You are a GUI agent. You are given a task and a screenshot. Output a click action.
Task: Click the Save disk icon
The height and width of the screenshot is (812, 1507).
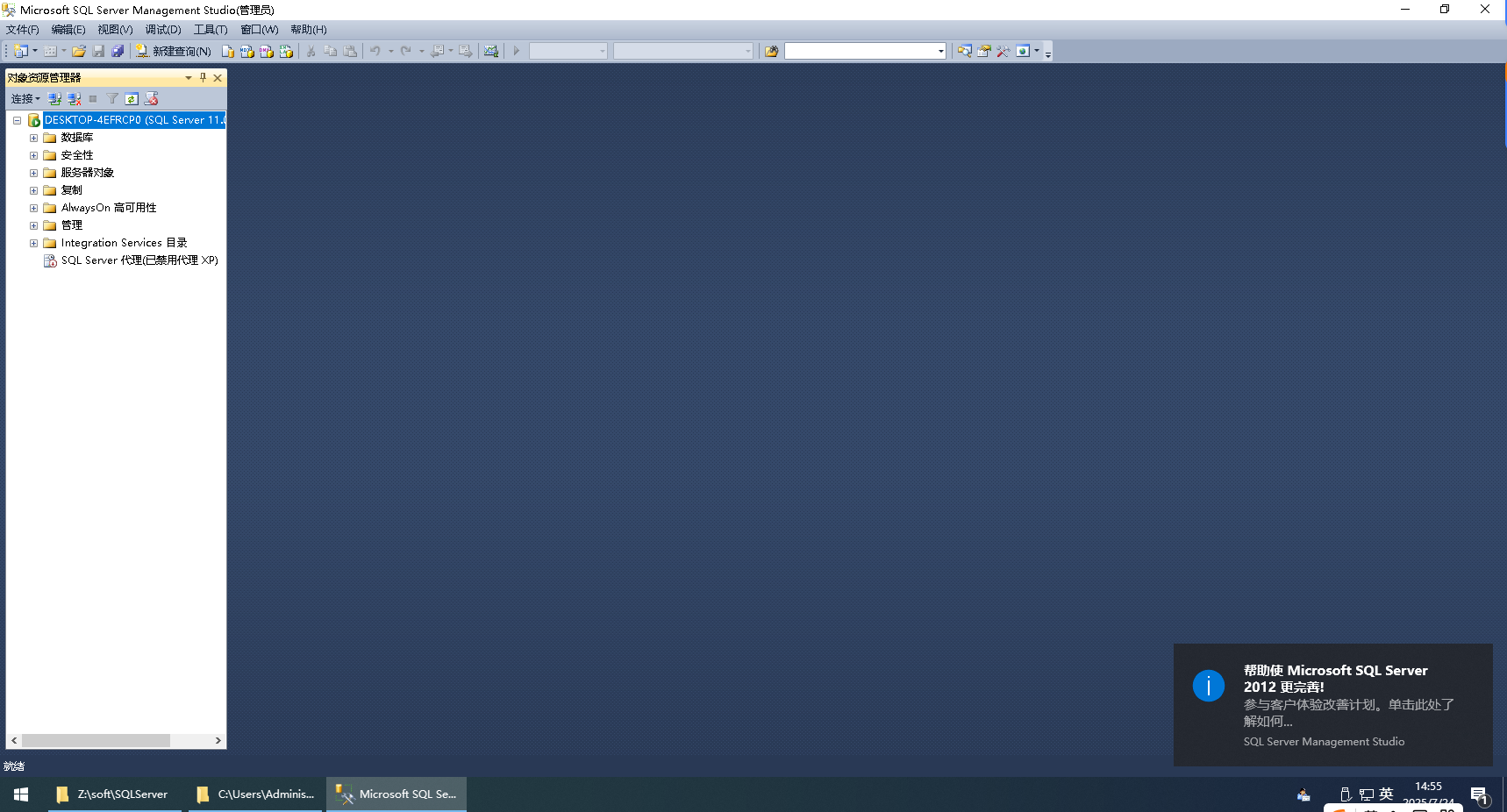click(98, 51)
